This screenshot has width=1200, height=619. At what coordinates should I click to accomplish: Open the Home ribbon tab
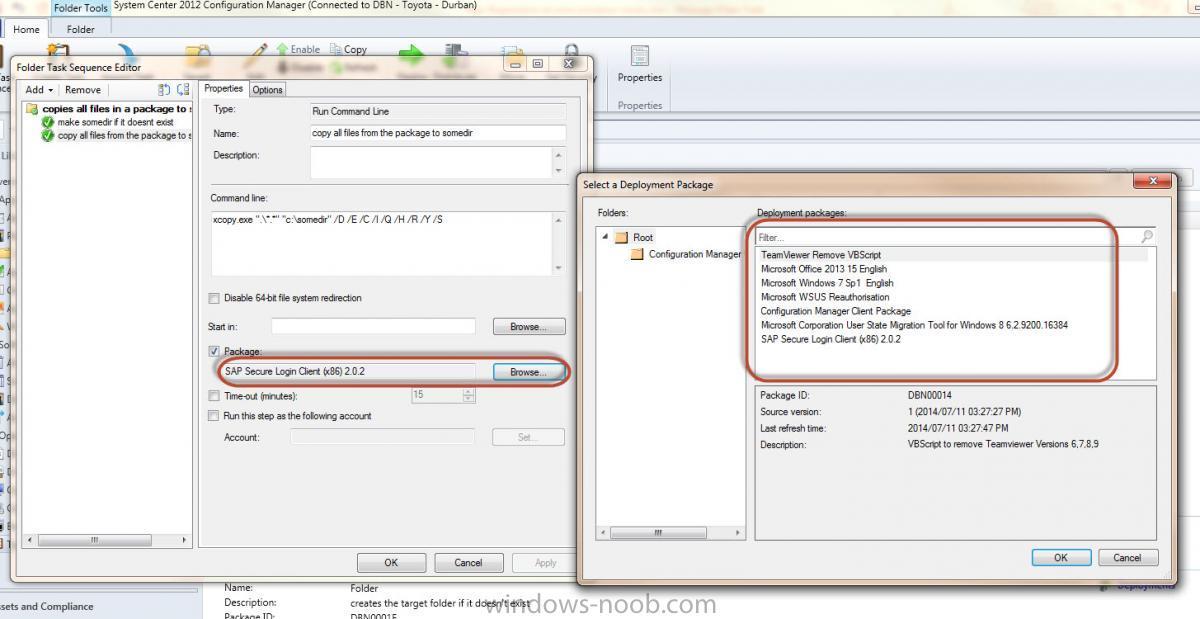coord(26,29)
